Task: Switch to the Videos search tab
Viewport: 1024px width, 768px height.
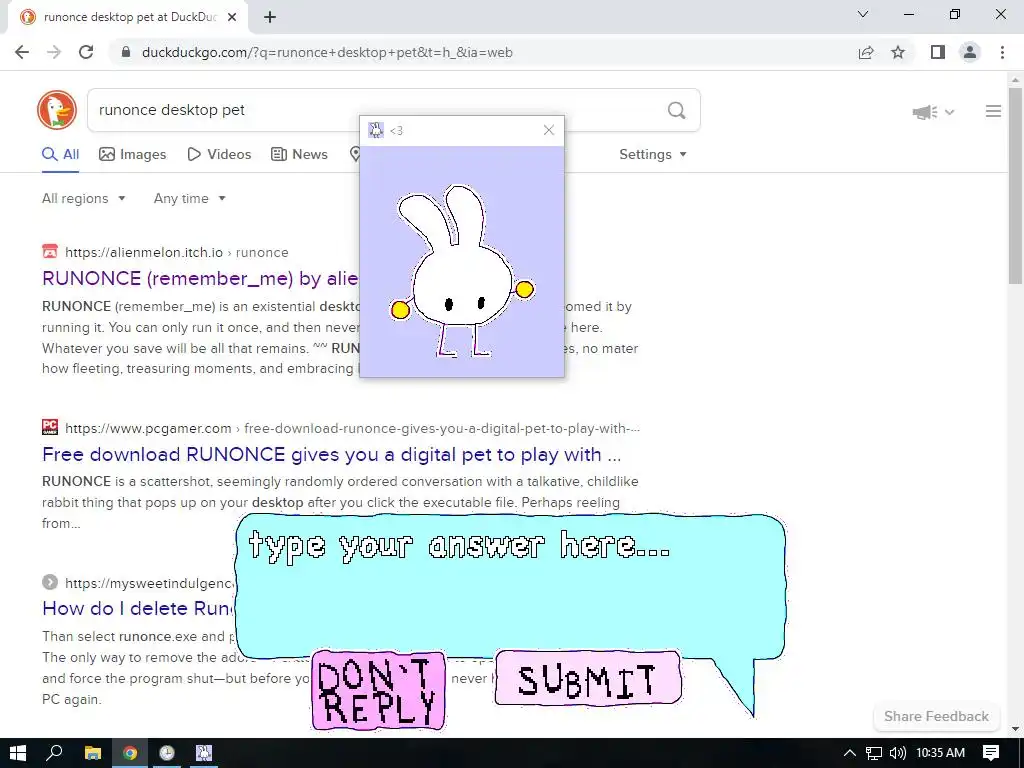Action: pos(219,155)
